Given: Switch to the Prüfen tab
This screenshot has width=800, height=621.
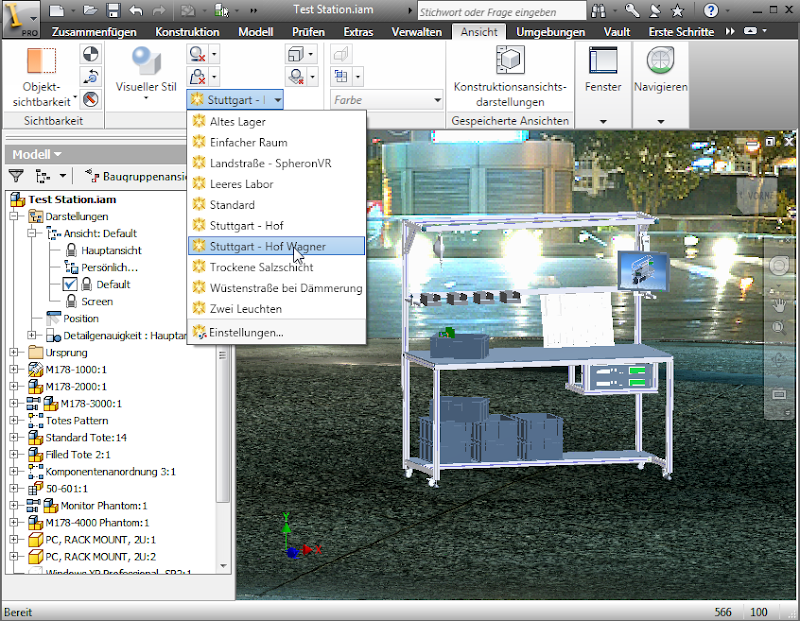Looking at the screenshot, I should pyautogui.click(x=308, y=32).
